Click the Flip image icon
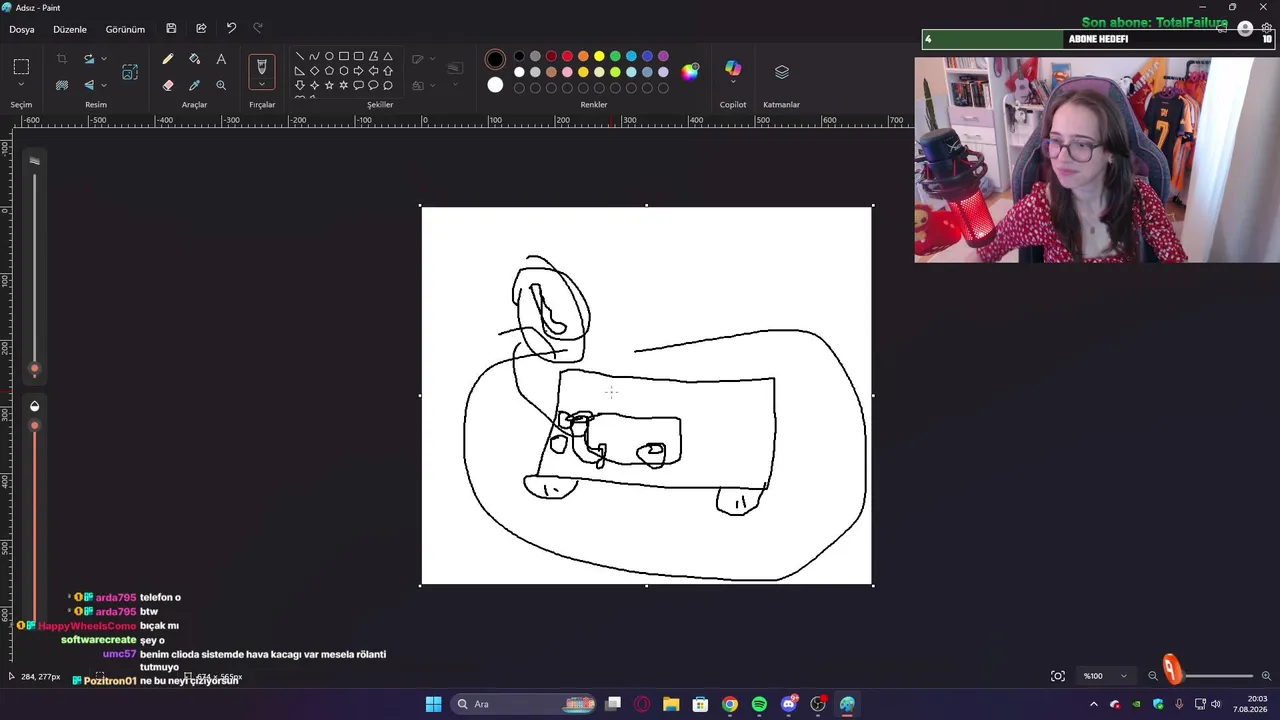The height and width of the screenshot is (720, 1280). pos(89,86)
